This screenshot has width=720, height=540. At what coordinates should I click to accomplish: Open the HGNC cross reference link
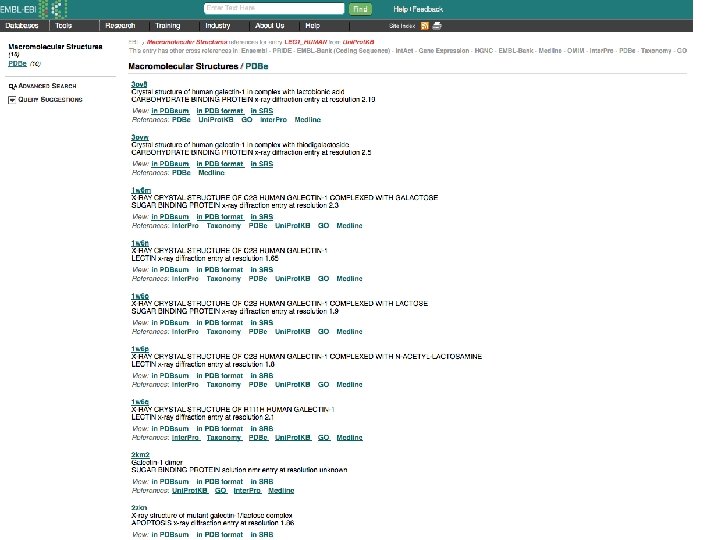point(484,51)
